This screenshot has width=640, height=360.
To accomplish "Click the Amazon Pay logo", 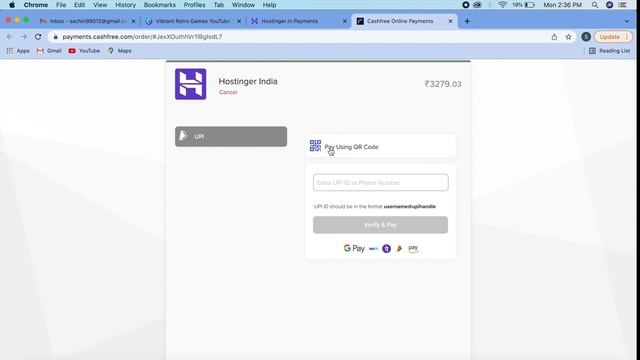I will point(413,248).
